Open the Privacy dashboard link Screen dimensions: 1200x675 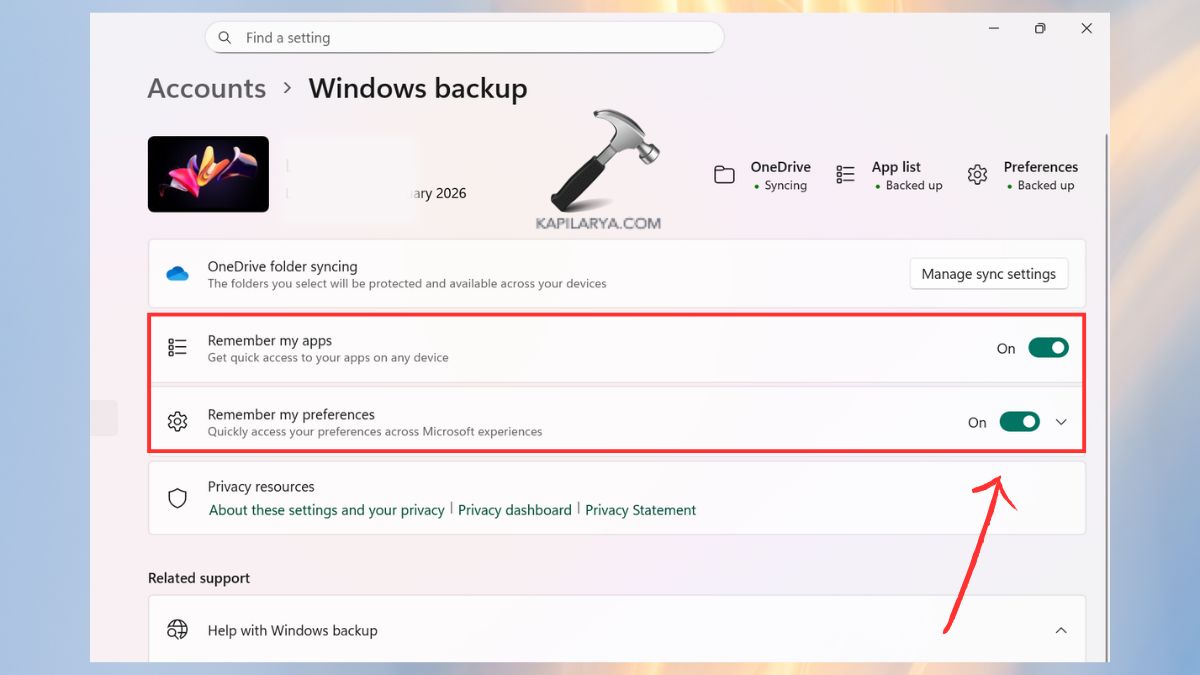[x=514, y=510]
